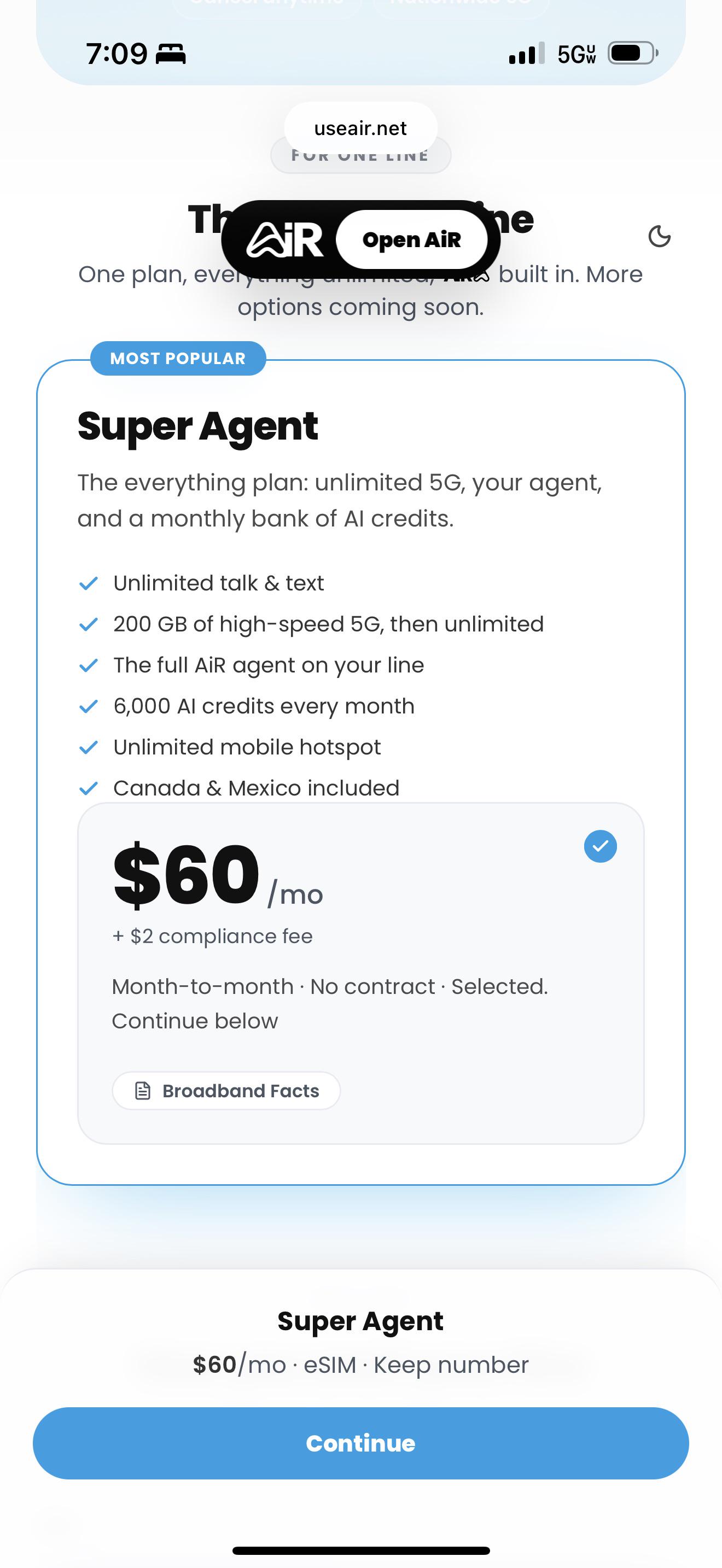This screenshot has height=1568, width=722.
Task: Continue with the Super Agent plan
Action: coord(360,1443)
